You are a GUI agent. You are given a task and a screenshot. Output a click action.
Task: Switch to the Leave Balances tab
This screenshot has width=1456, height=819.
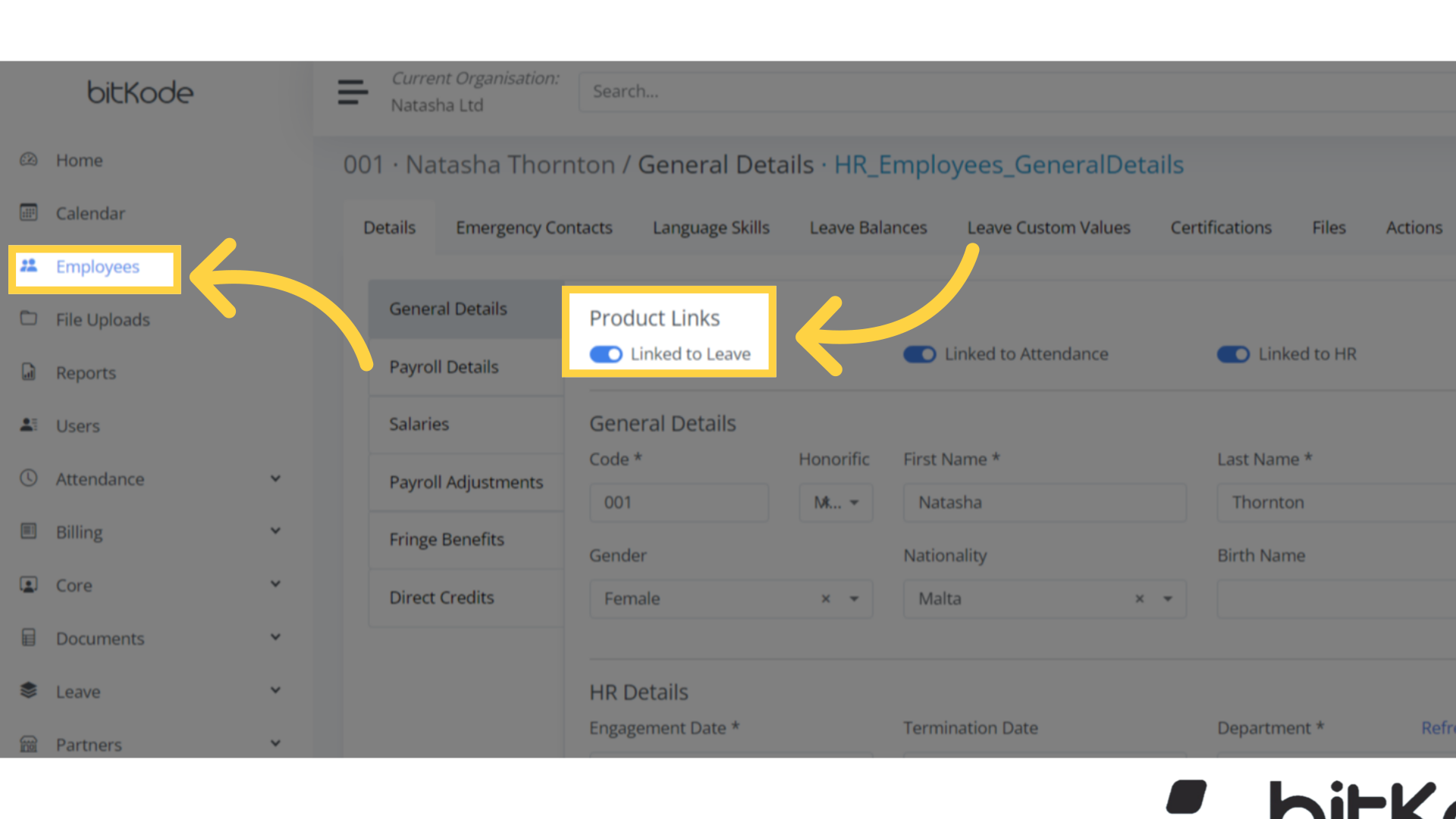point(868,227)
